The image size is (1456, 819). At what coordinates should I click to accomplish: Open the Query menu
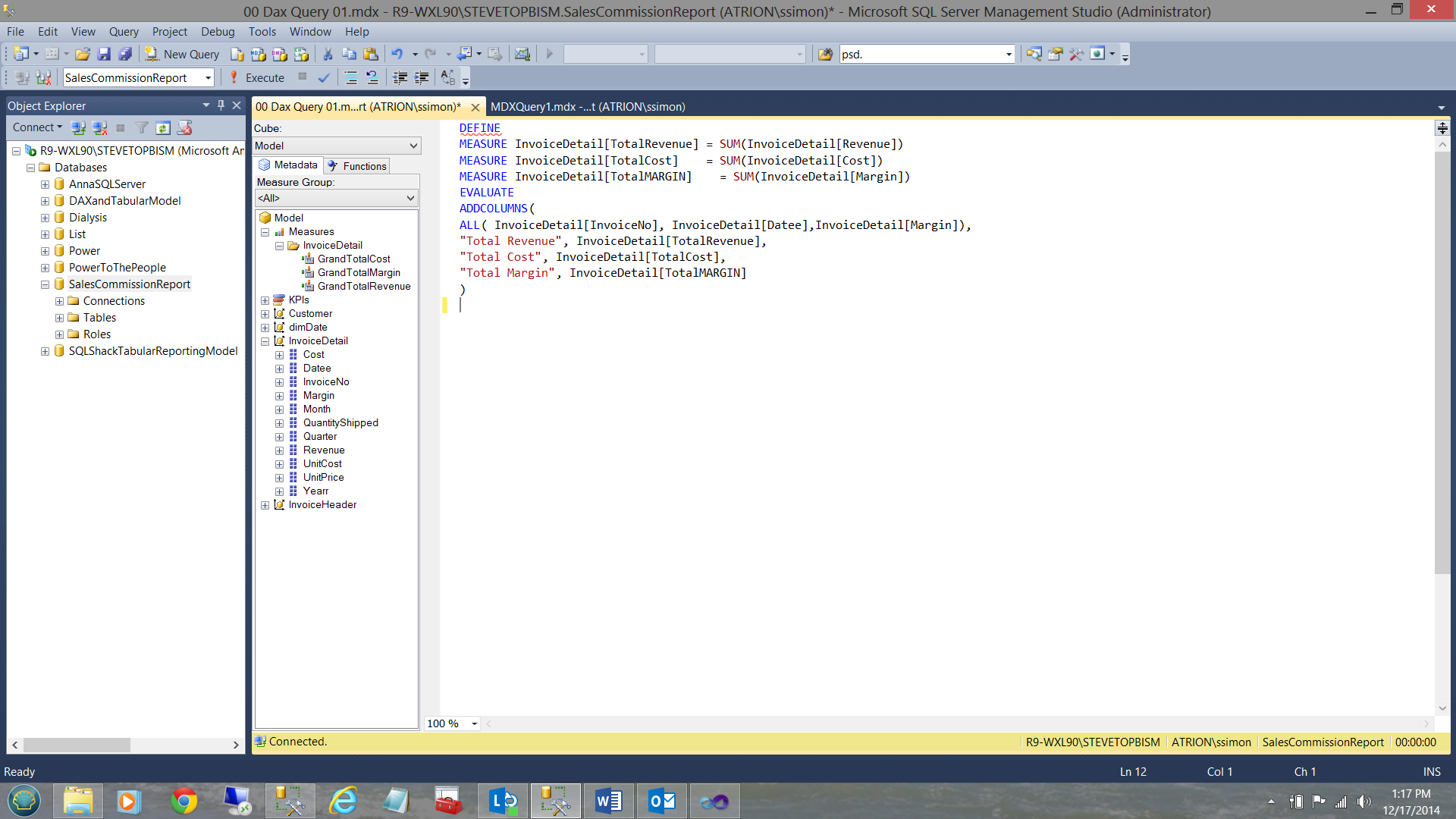click(x=124, y=31)
